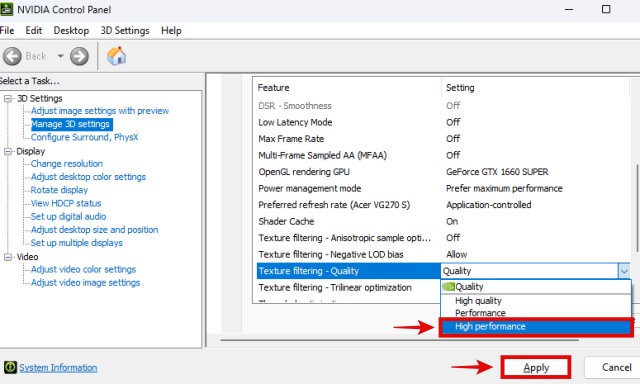Open the Desktop menu
The height and width of the screenshot is (384, 640).
click(x=71, y=31)
